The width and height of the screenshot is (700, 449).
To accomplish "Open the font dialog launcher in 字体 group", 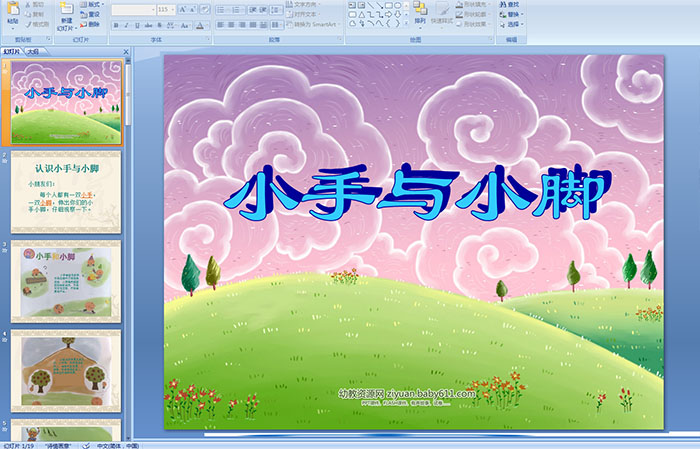I will tap(208, 39).
